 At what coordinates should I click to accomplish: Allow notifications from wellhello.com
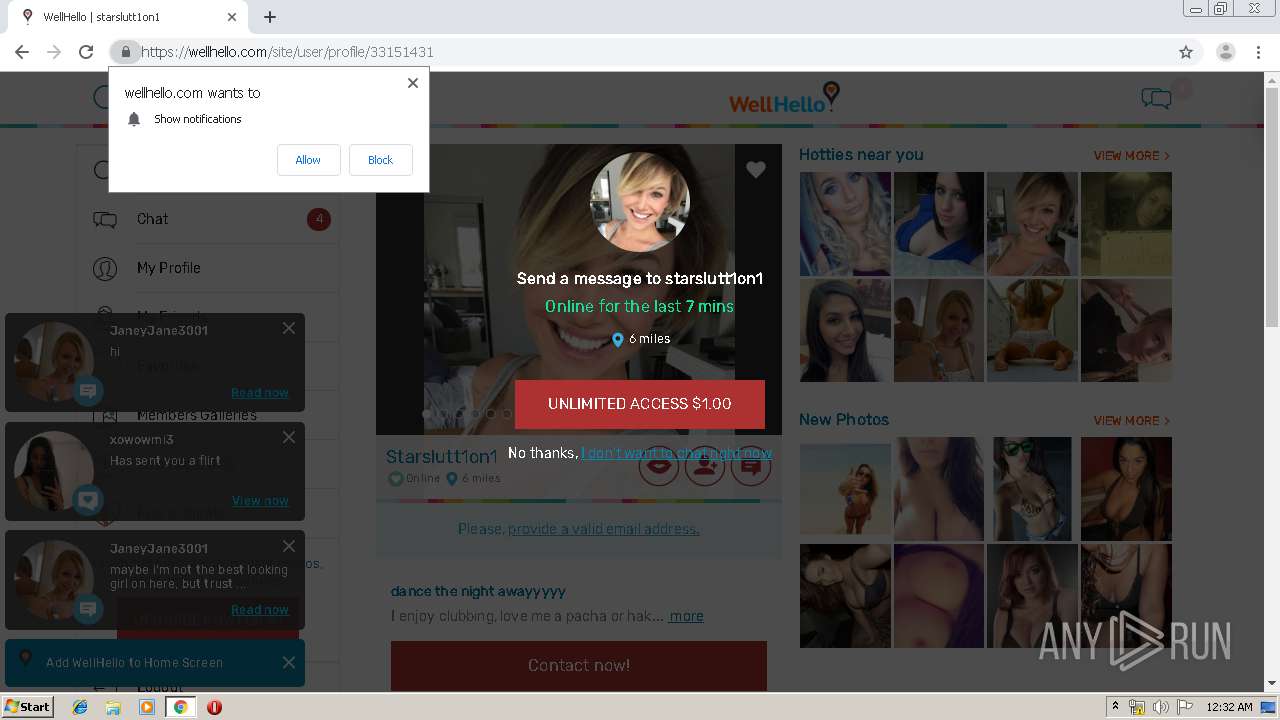tap(308, 160)
